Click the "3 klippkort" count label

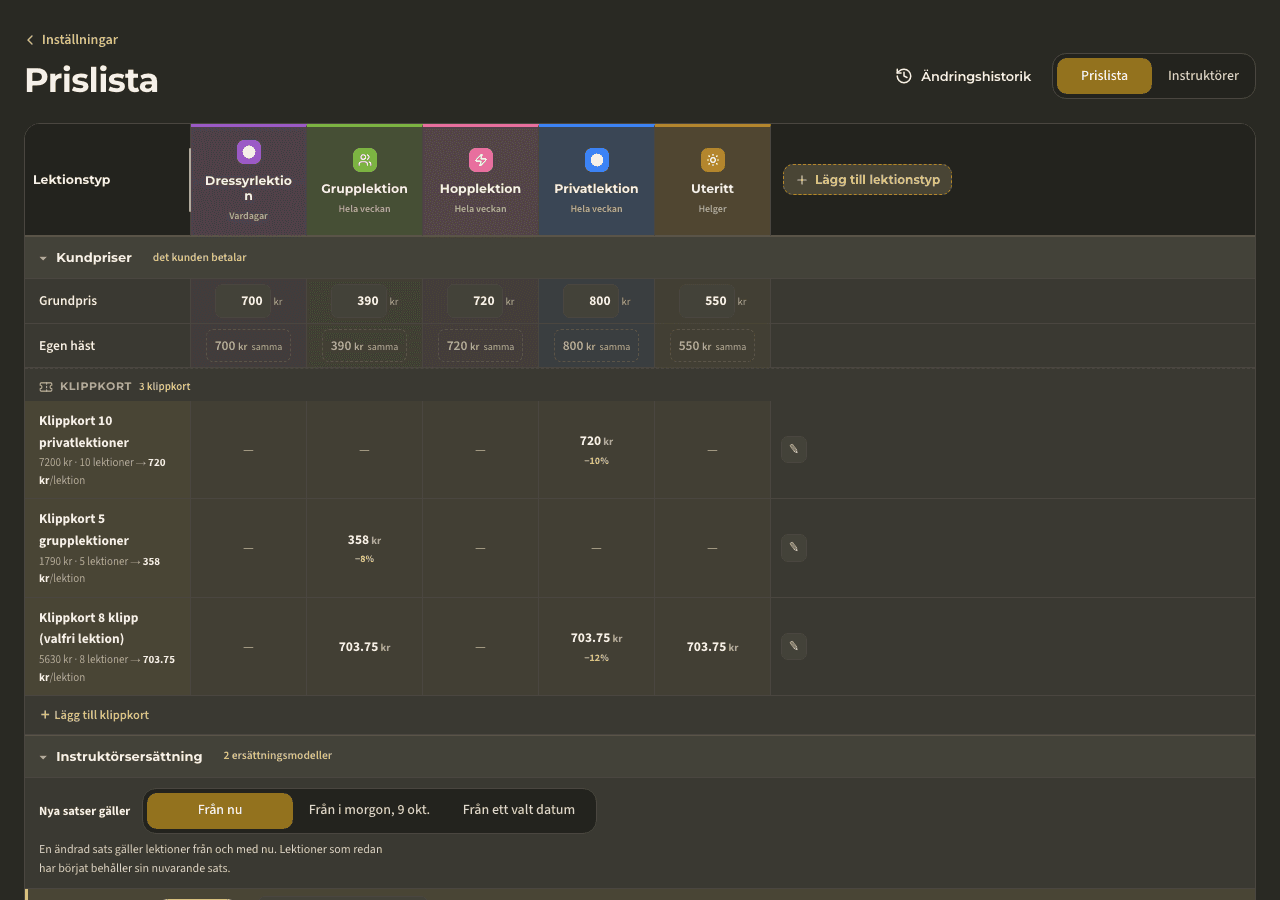pos(165,386)
